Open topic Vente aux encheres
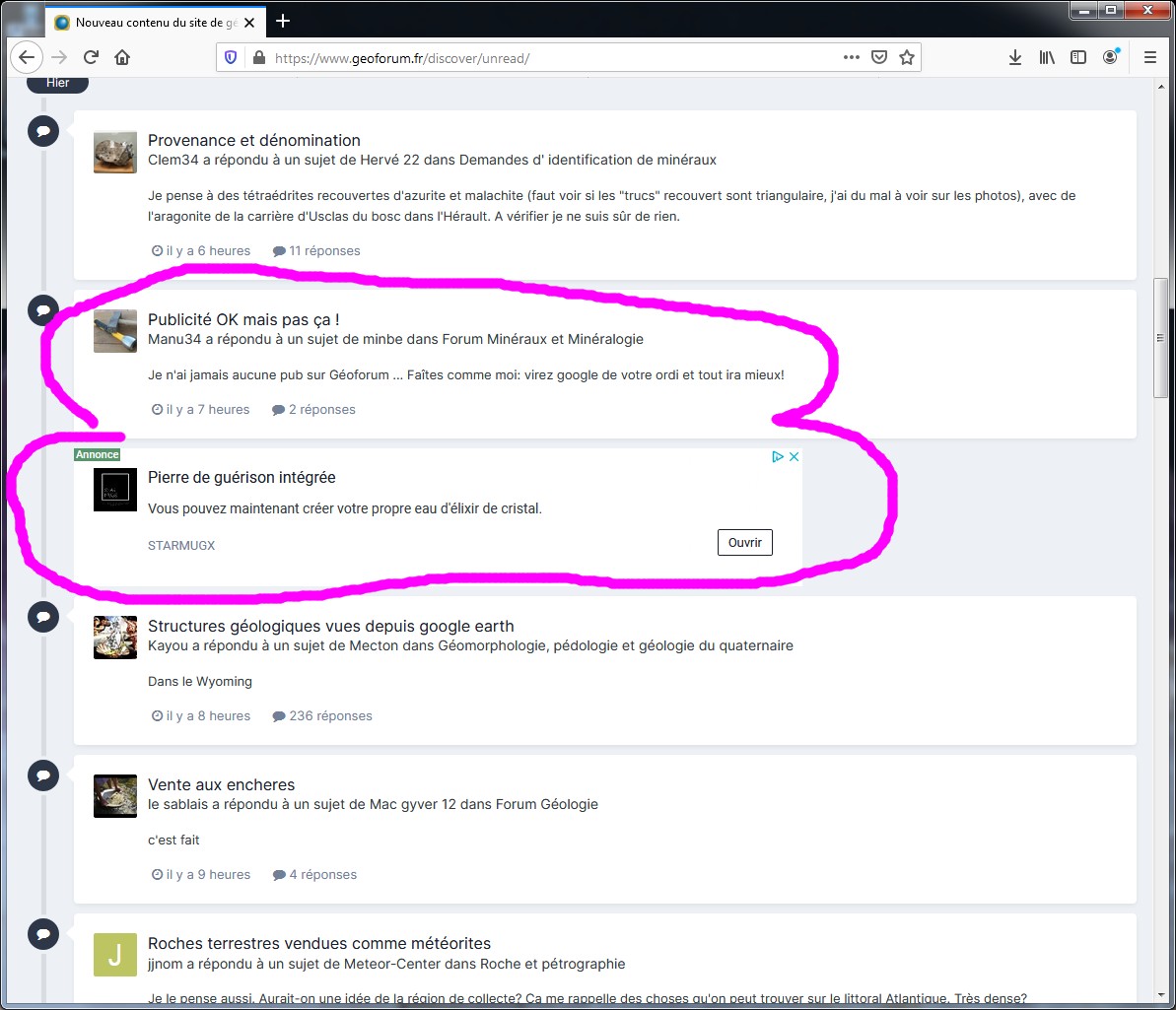The image size is (1176, 1010). pyautogui.click(x=221, y=784)
